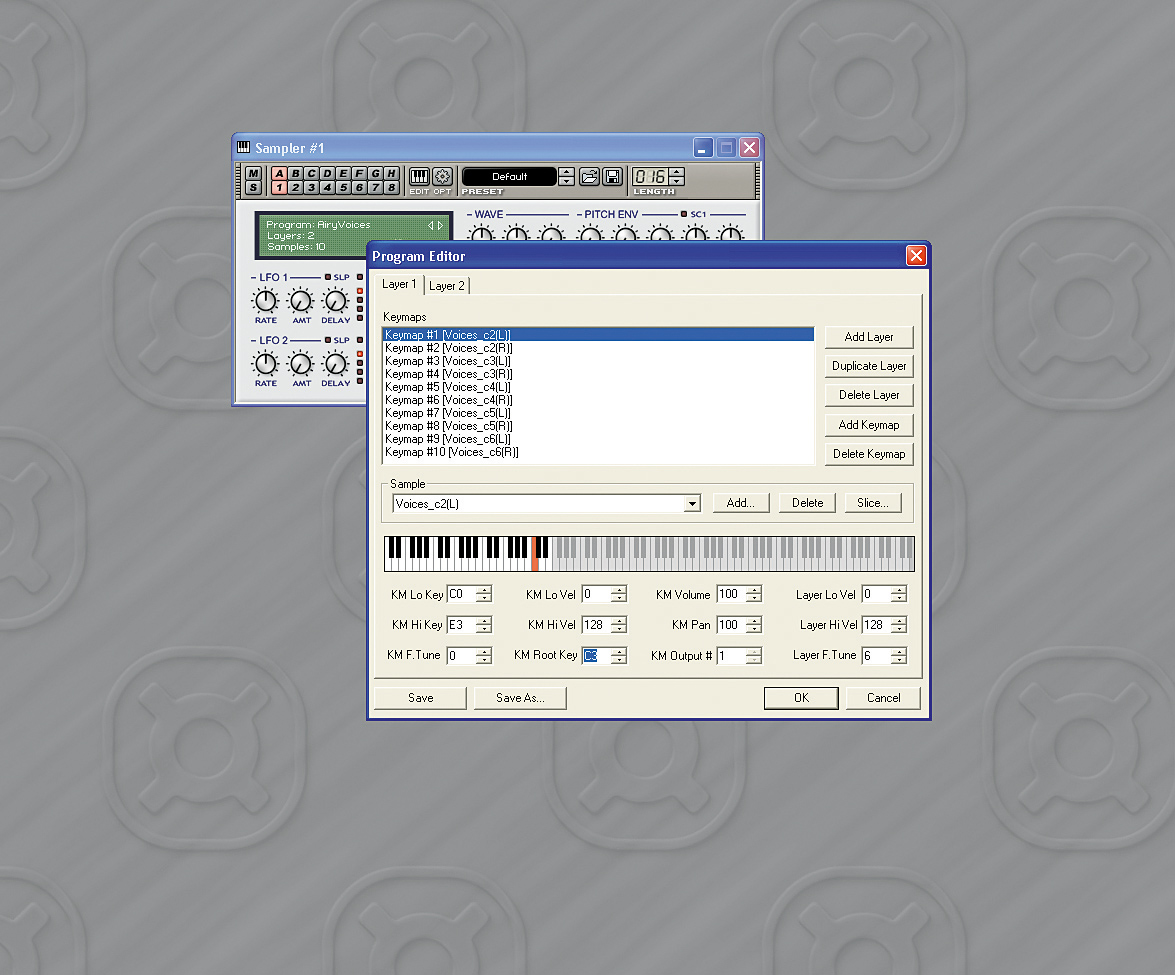Click the open preset folder icon
This screenshot has height=975, width=1175.
590,177
